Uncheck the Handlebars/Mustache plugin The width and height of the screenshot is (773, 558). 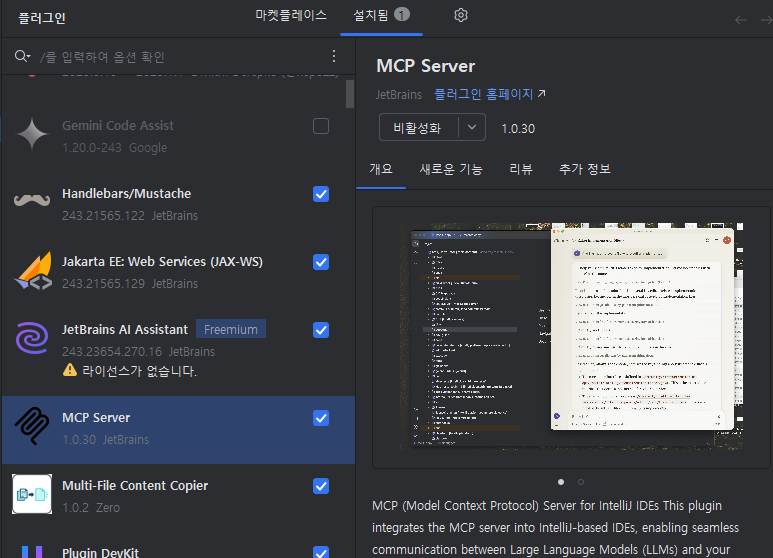pos(321,194)
